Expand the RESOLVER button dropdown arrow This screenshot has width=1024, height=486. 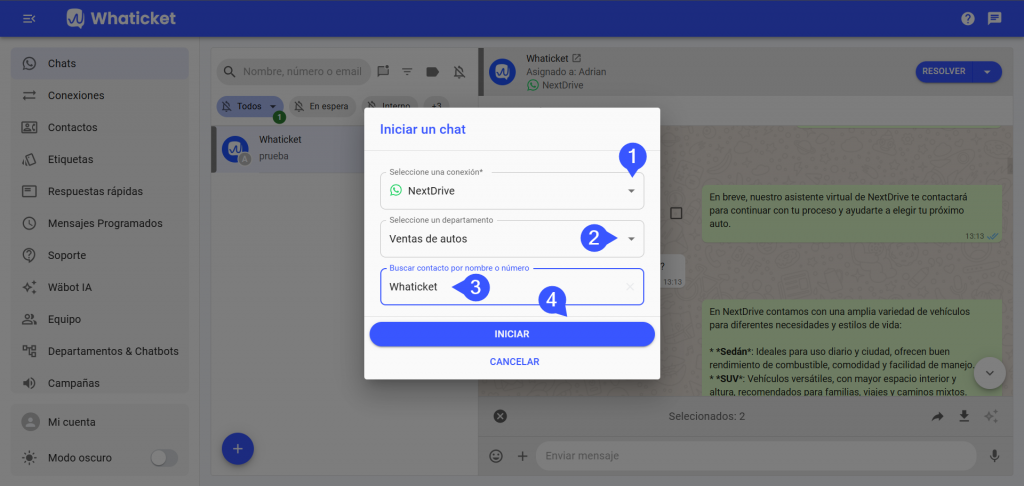tap(987, 72)
